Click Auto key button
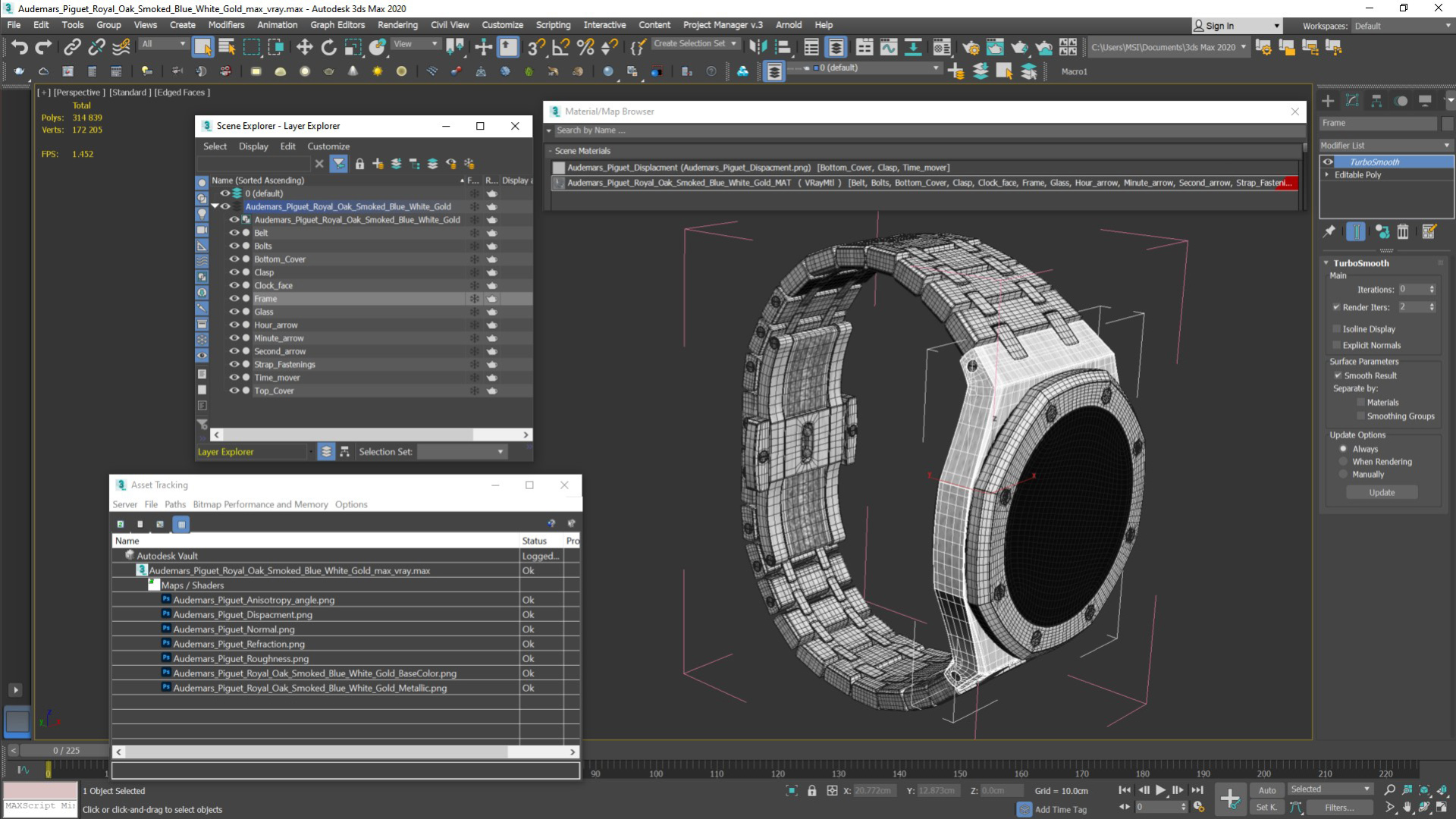The height and width of the screenshot is (819, 1456). pos(1267,790)
